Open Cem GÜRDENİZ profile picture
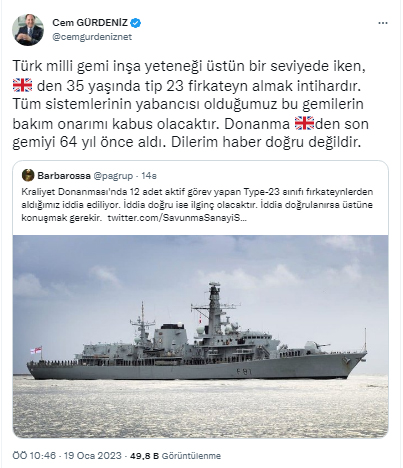 [x=28, y=30]
